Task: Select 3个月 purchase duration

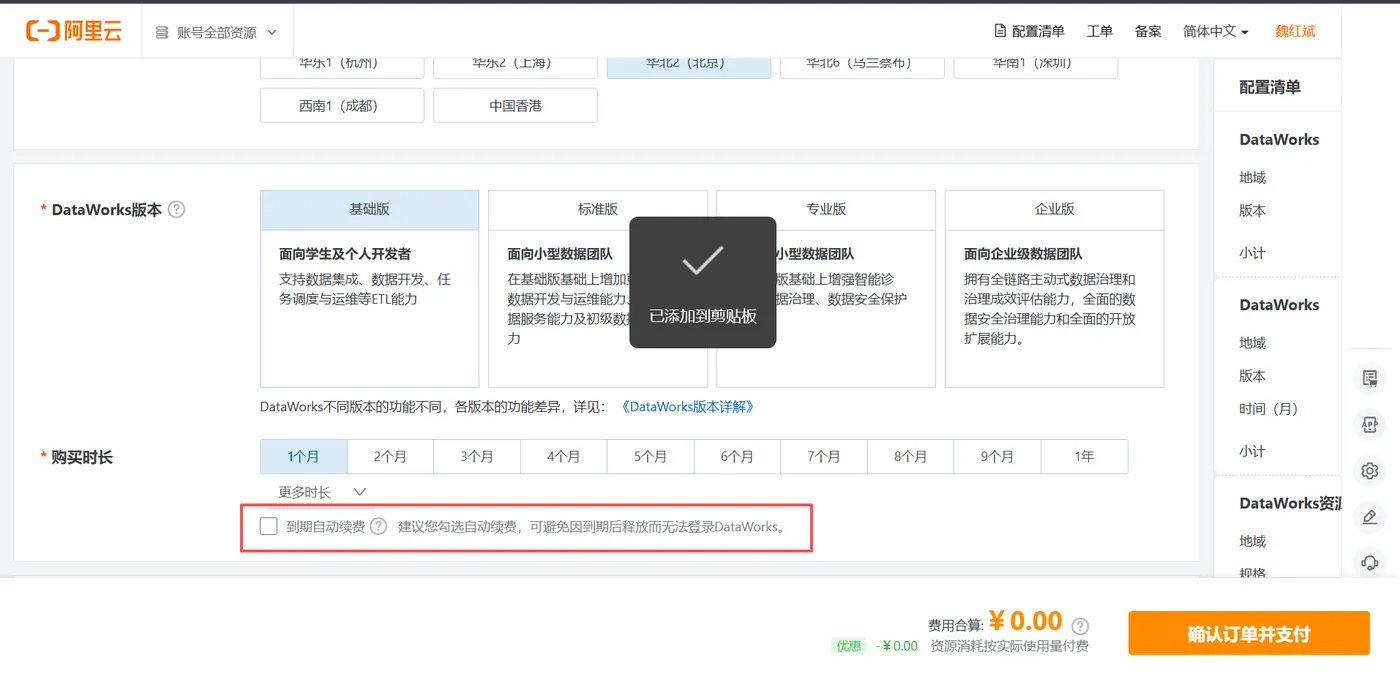Action: click(x=477, y=457)
